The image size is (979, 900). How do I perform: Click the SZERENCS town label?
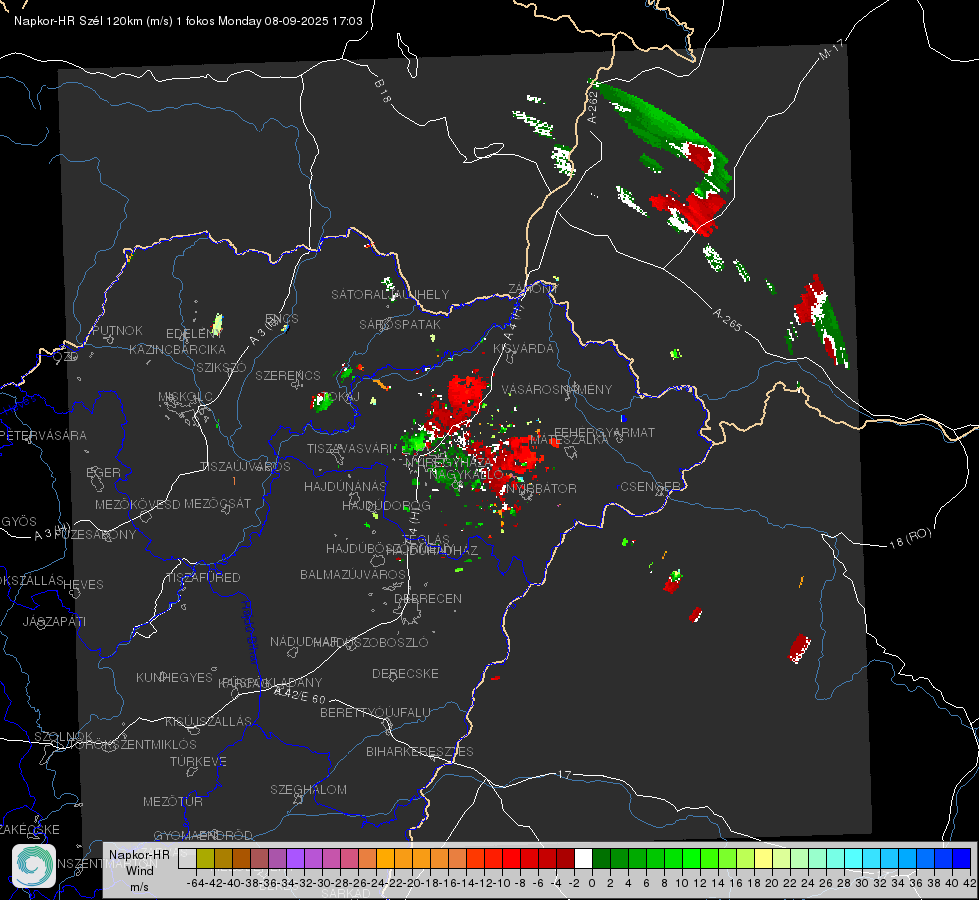288,375
